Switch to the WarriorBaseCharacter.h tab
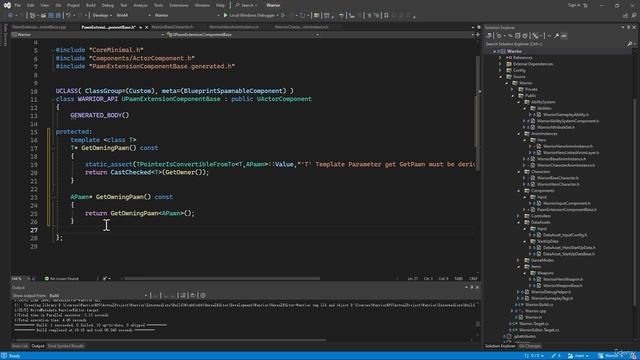The height and width of the screenshot is (360, 640). click(173, 27)
